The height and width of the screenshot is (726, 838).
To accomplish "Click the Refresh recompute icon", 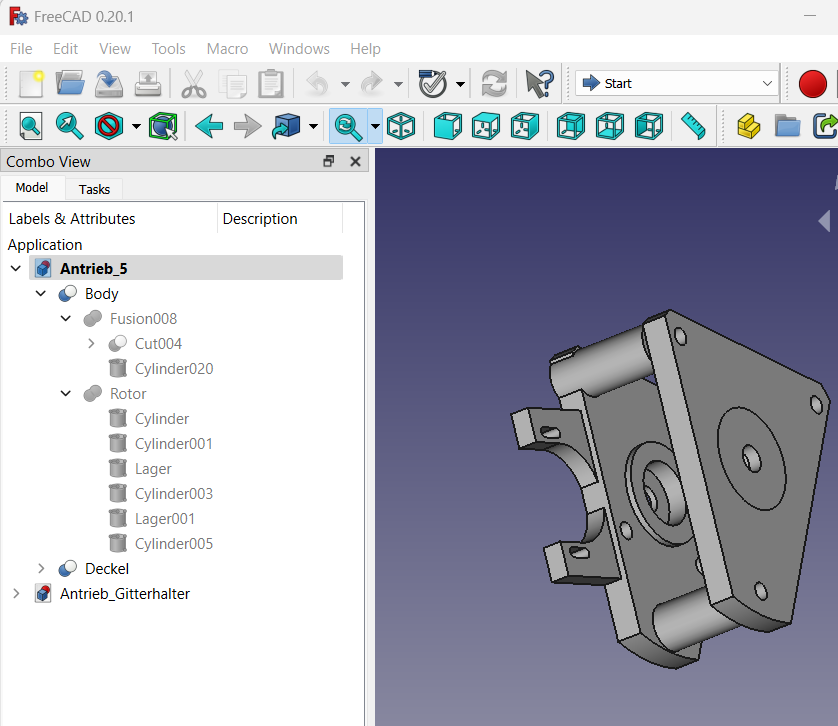I will pyautogui.click(x=494, y=84).
